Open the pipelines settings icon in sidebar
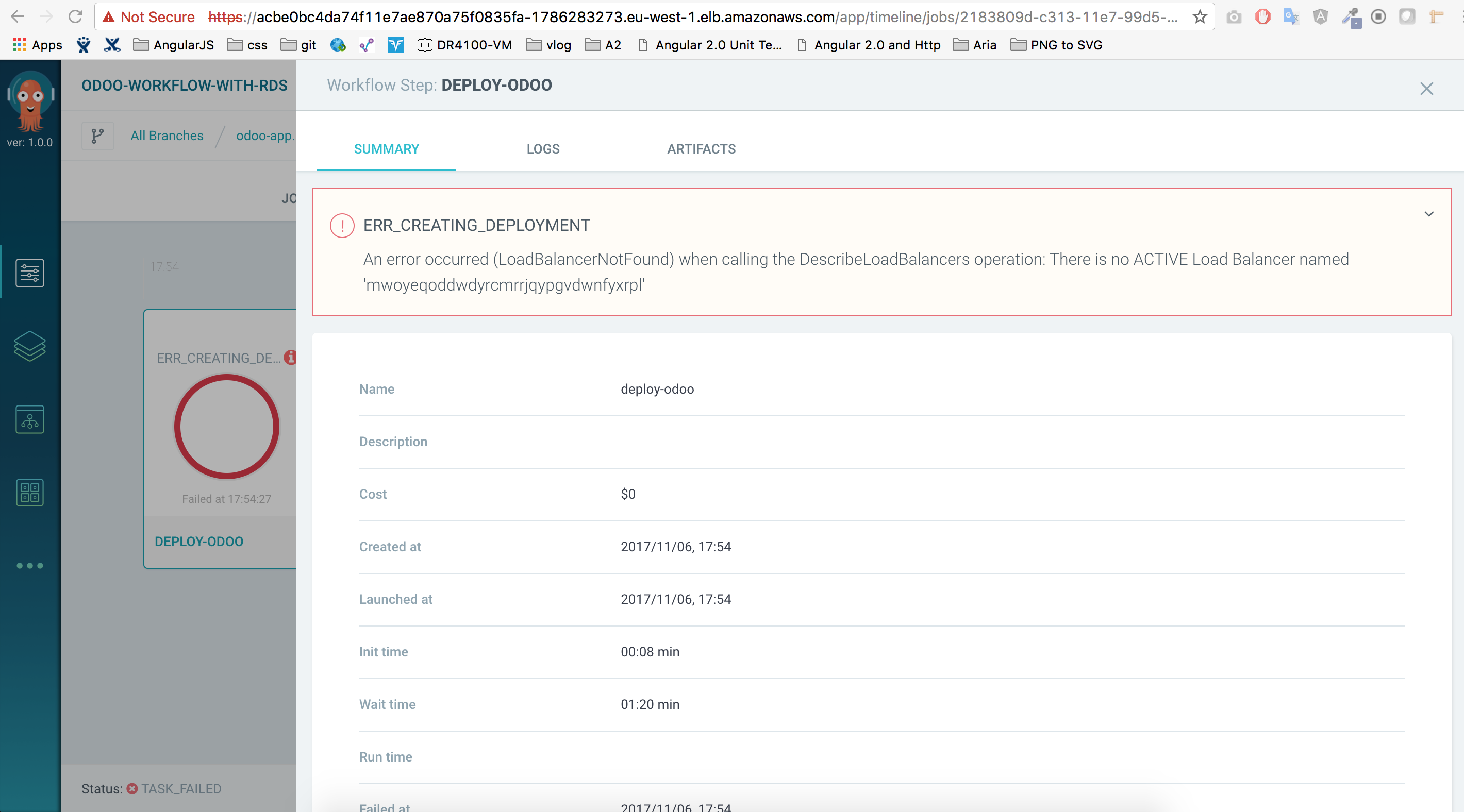This screenshot has width=1464, height=812. 29,272
